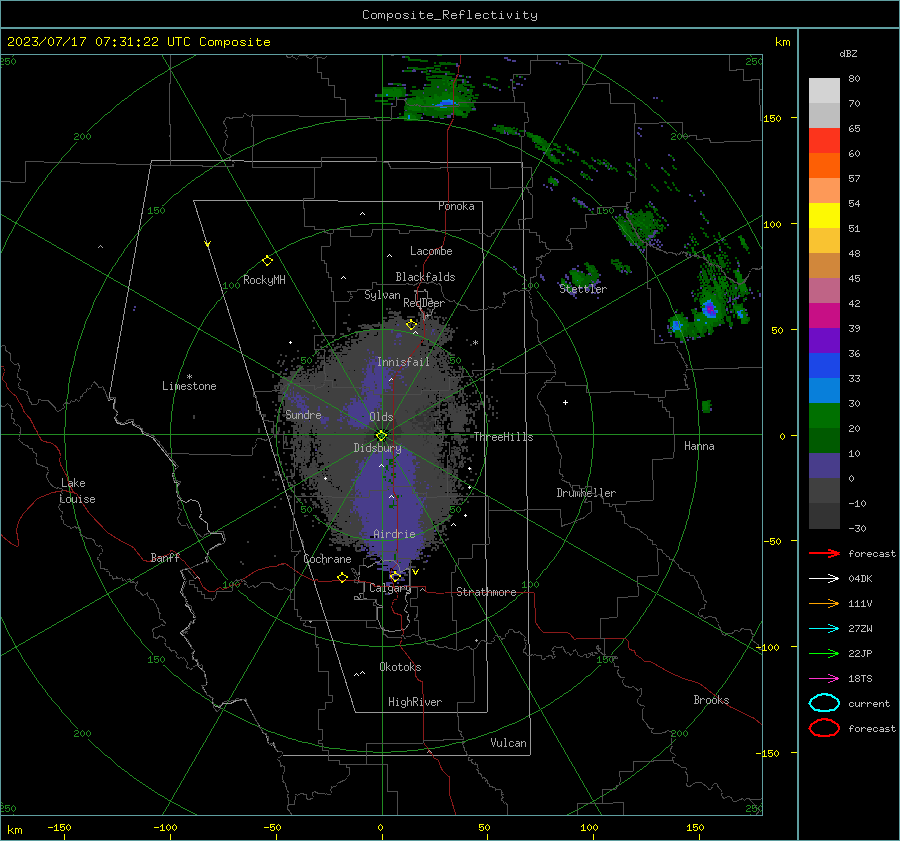This screenshot has height=841, width=900.
Task: Click the red forecast arrow legend icon
Action: [824, 553]
